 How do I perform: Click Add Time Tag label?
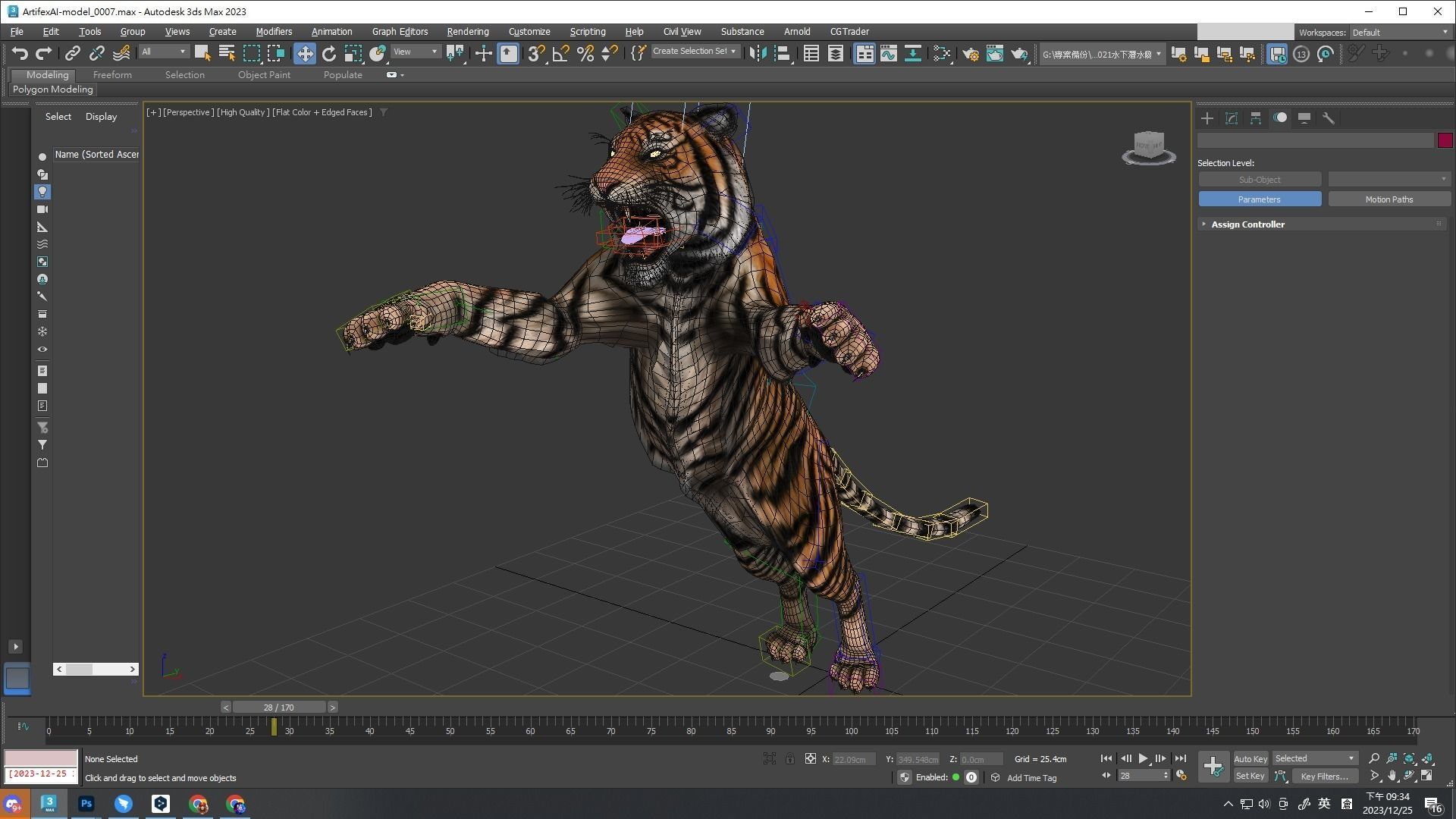(x=1031, y=778)
